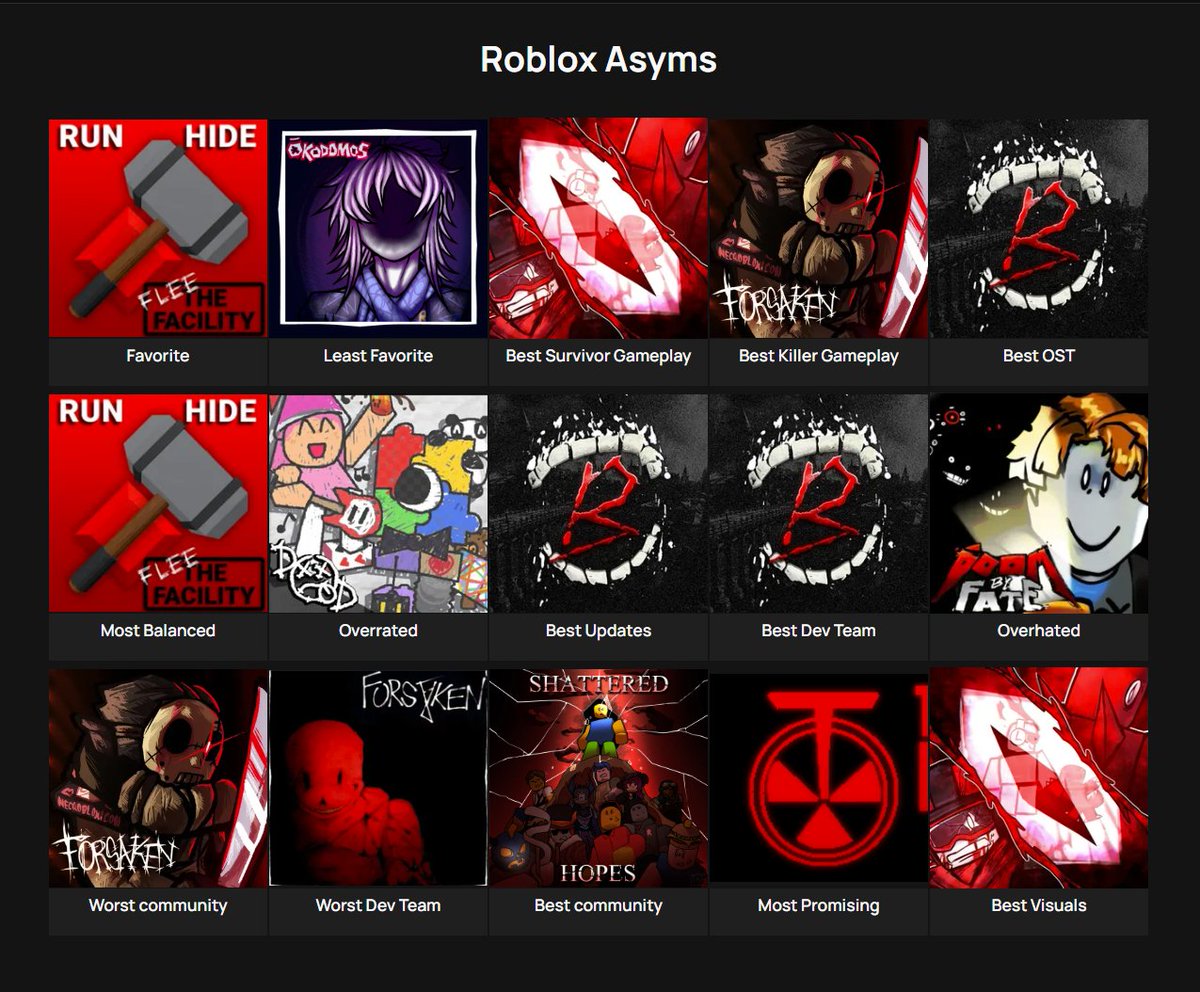The width and height of the screenshot is (1200, 992).
Task: Open the Doom by Fate image above Overhated
Action: (1039, 503)
